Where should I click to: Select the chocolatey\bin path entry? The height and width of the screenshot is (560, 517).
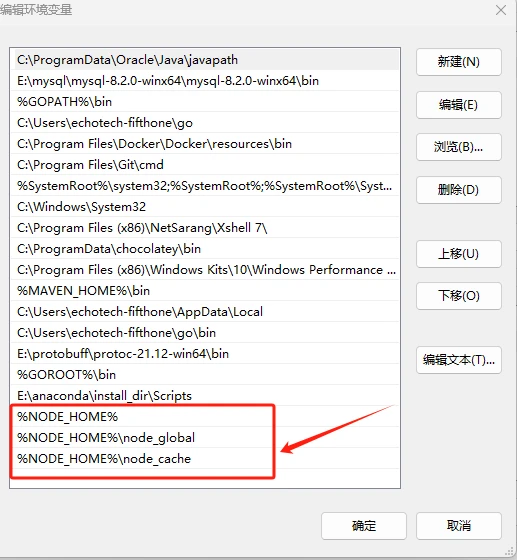205,249
